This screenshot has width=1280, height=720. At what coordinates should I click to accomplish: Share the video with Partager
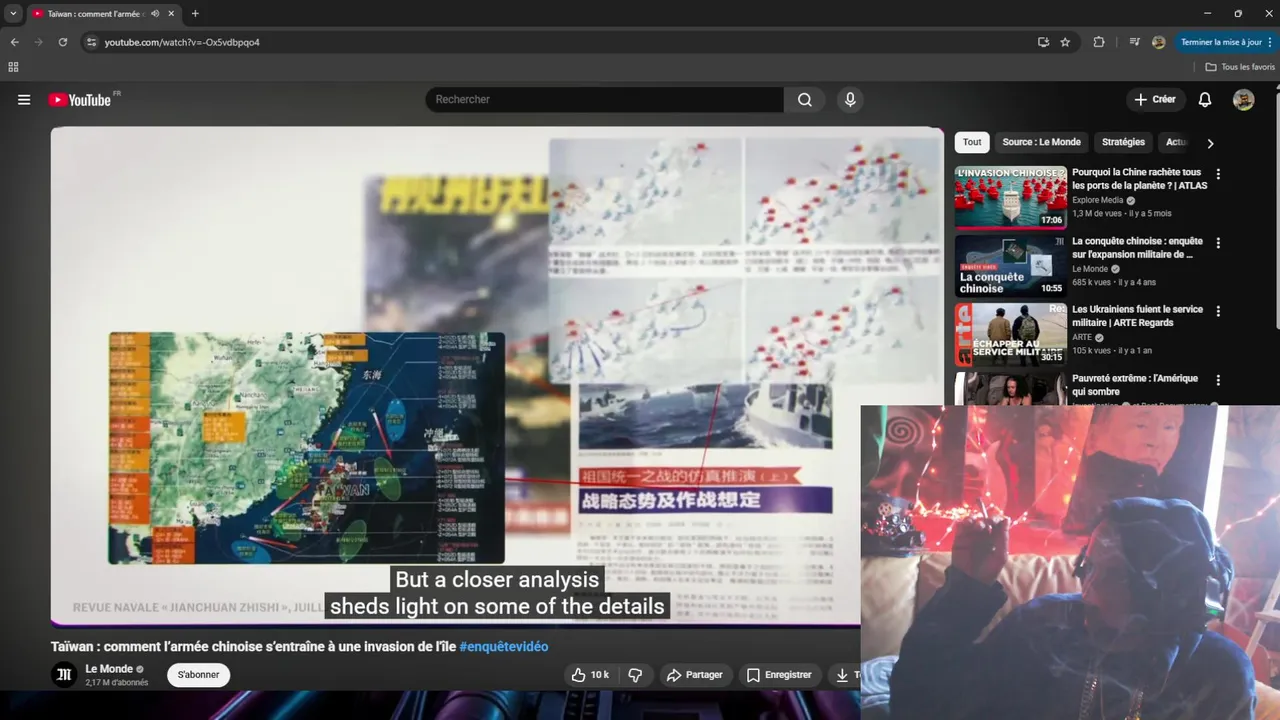pyautogui.click(x=695, y=675)
